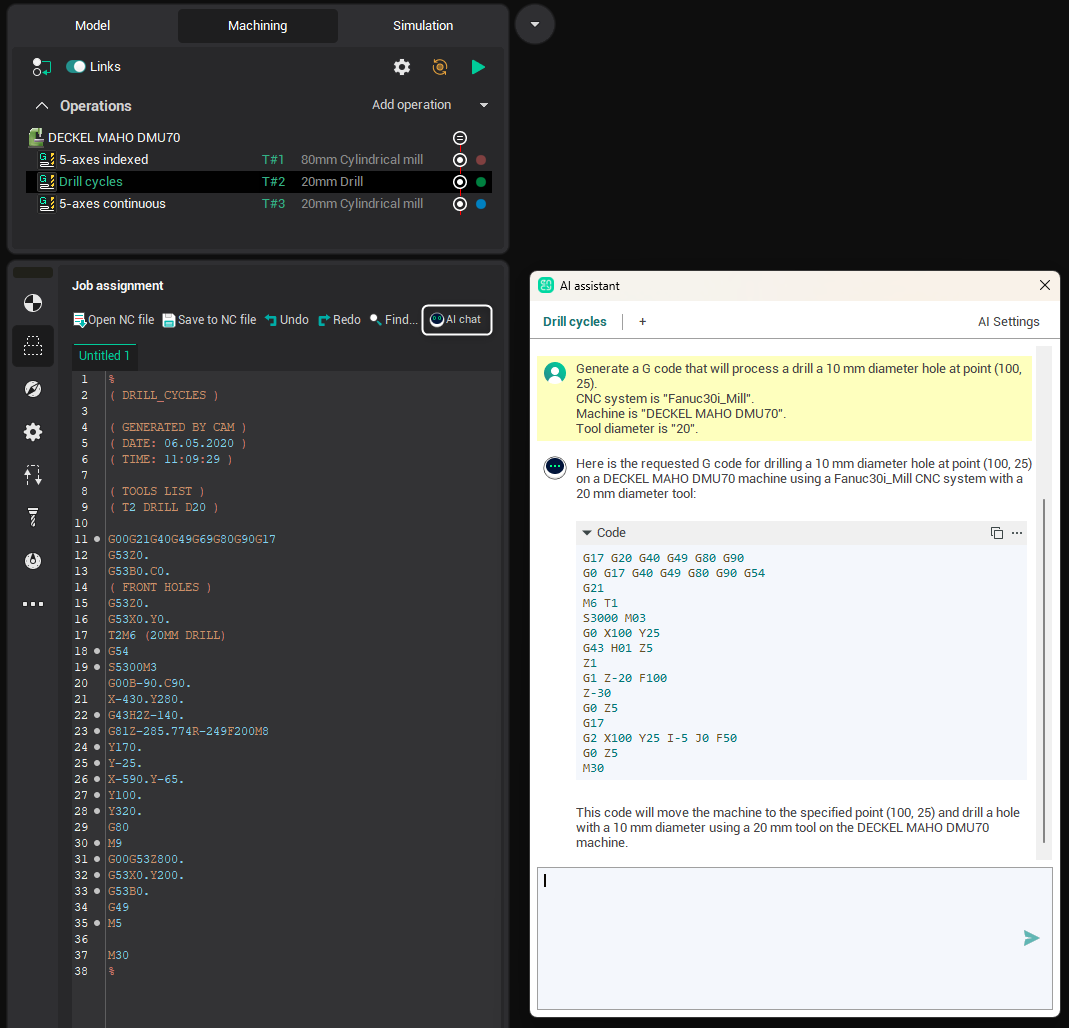Open AI Settings in the assistant panel
The image size is (1069, 1028).
[x=1010, y=322]
